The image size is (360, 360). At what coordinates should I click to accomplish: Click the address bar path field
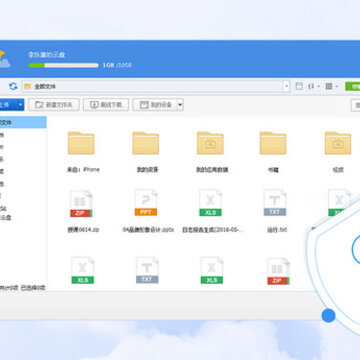click(x=152, y=86)
